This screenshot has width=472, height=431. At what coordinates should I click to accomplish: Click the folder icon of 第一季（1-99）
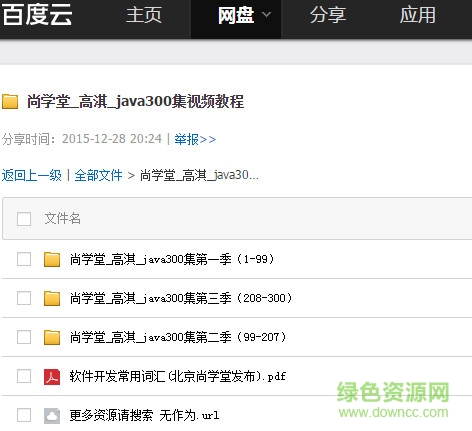[52, 259]
